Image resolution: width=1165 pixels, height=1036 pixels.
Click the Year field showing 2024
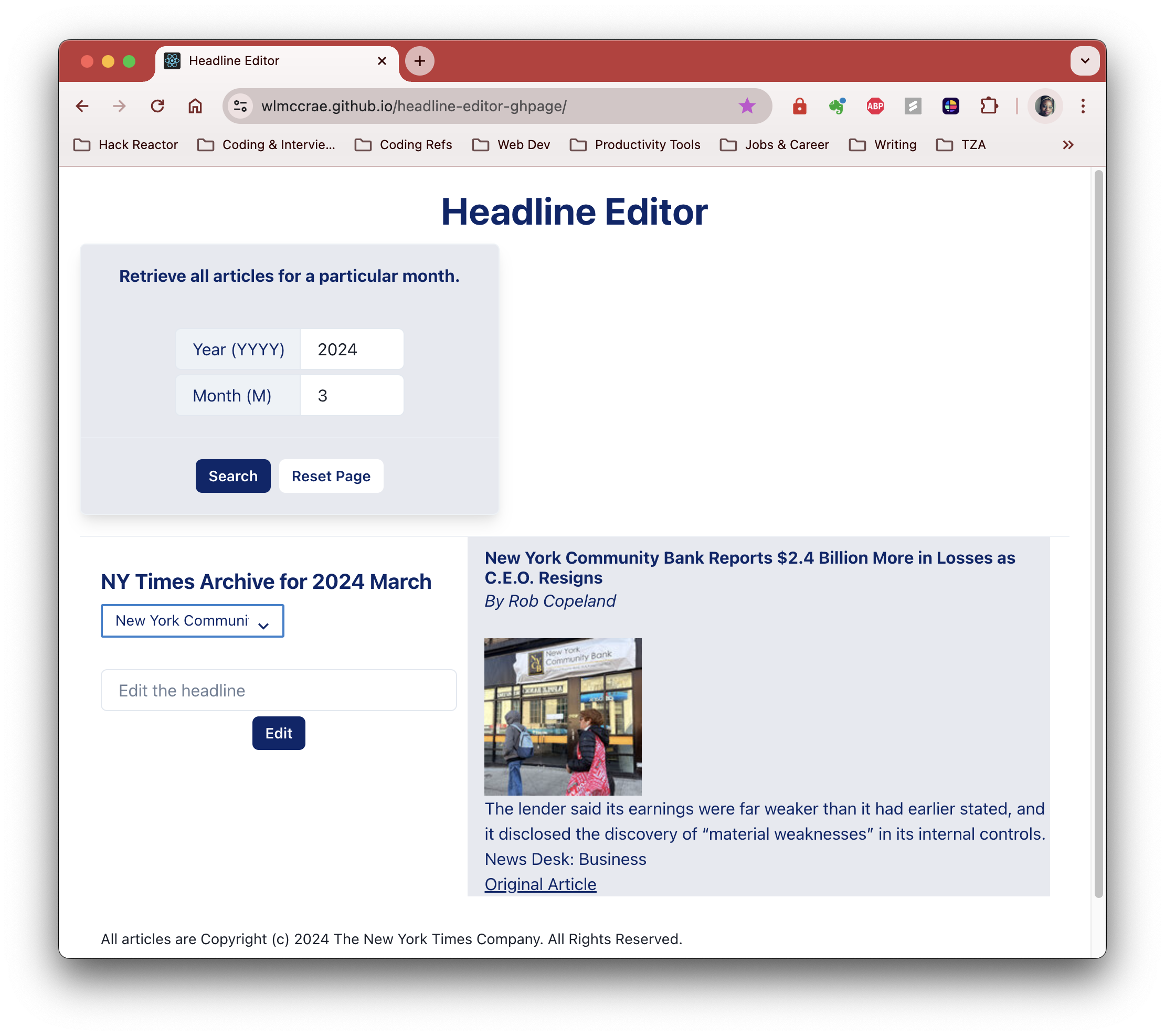352,350
